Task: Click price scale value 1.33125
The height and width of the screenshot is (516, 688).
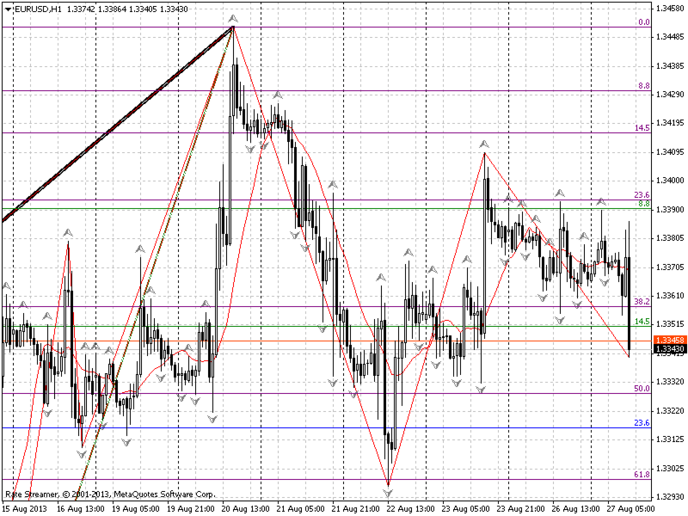Action: 670,439
